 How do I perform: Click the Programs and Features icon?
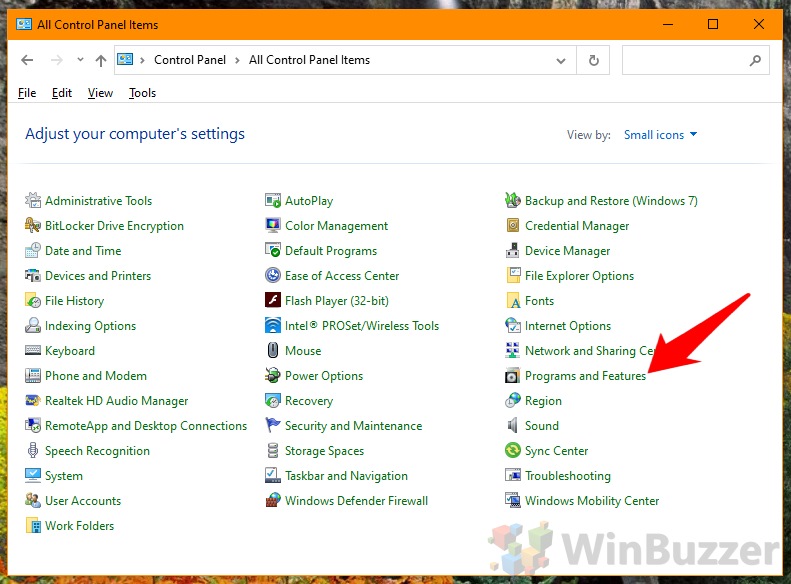tap(513, 375)
